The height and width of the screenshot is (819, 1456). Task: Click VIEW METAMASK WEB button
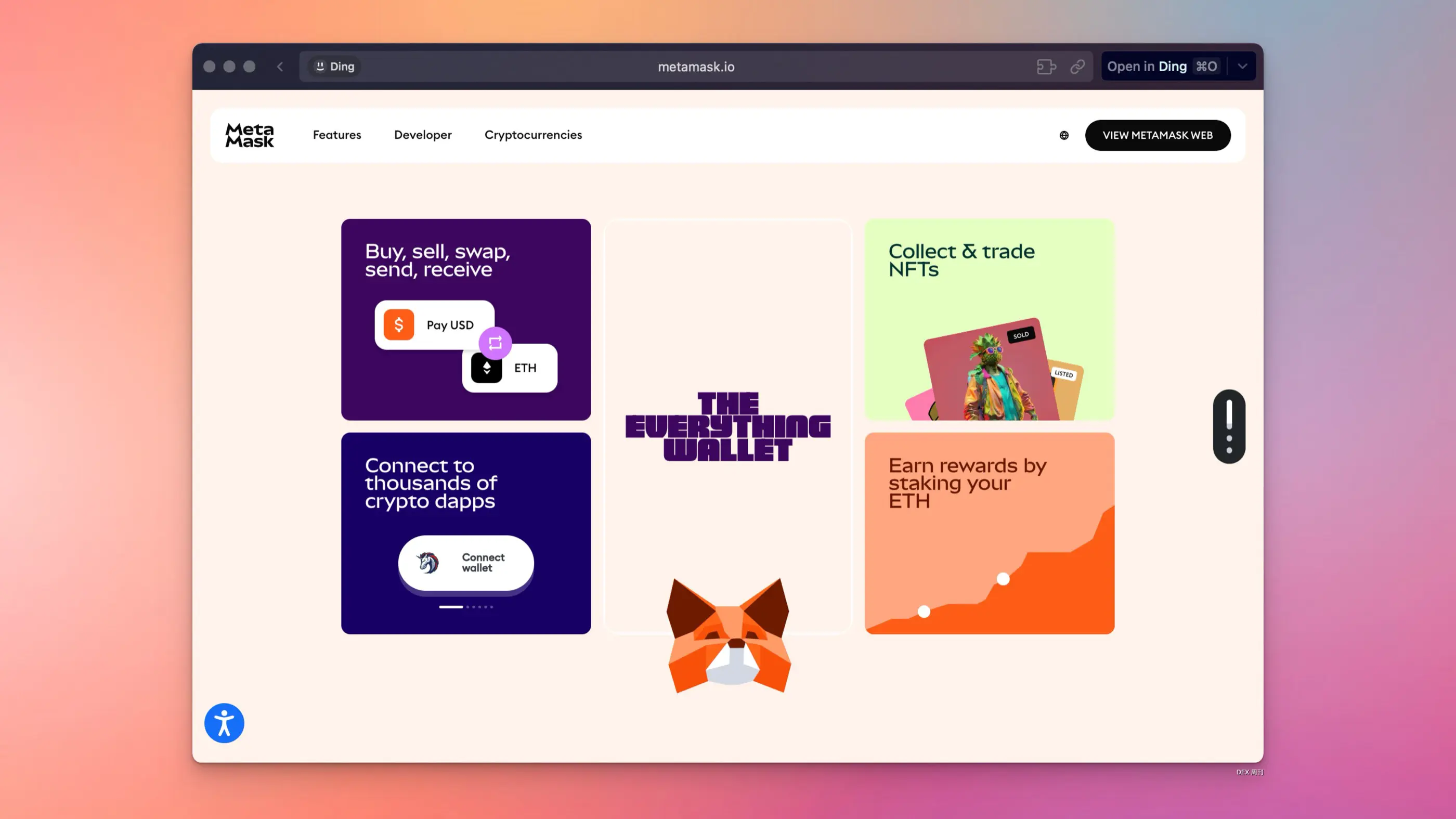[x=1157, y=135]
